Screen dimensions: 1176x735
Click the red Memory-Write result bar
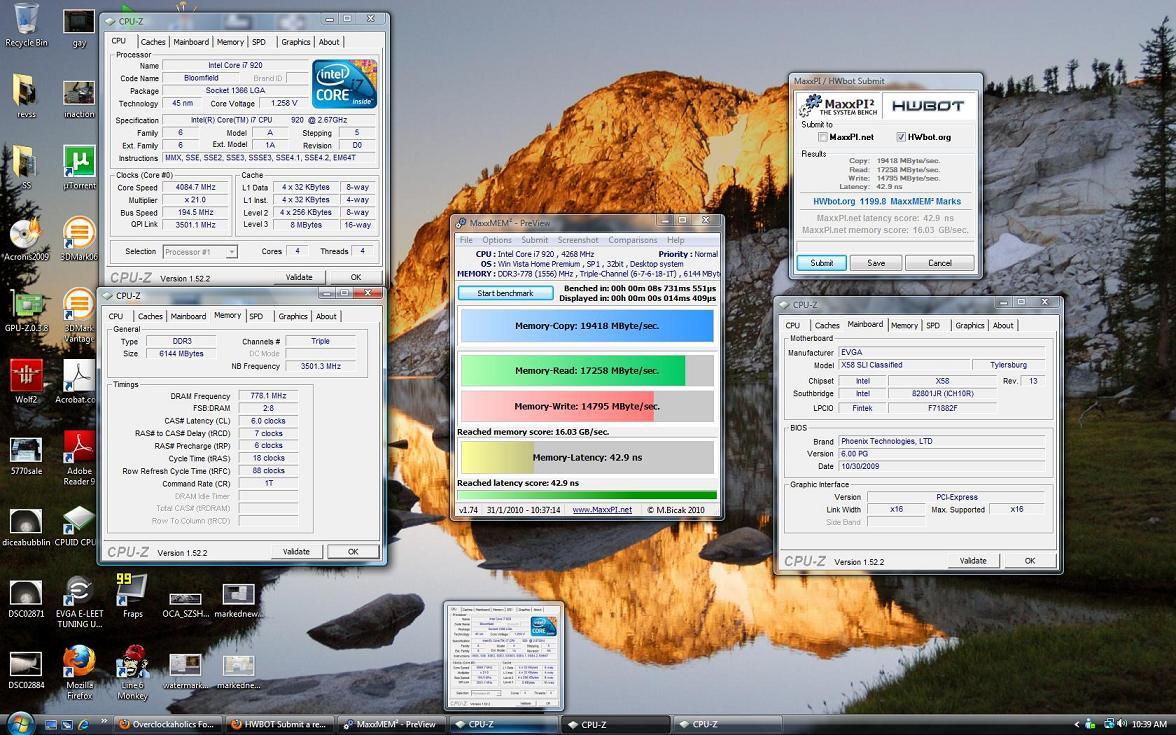coord(586,406)
